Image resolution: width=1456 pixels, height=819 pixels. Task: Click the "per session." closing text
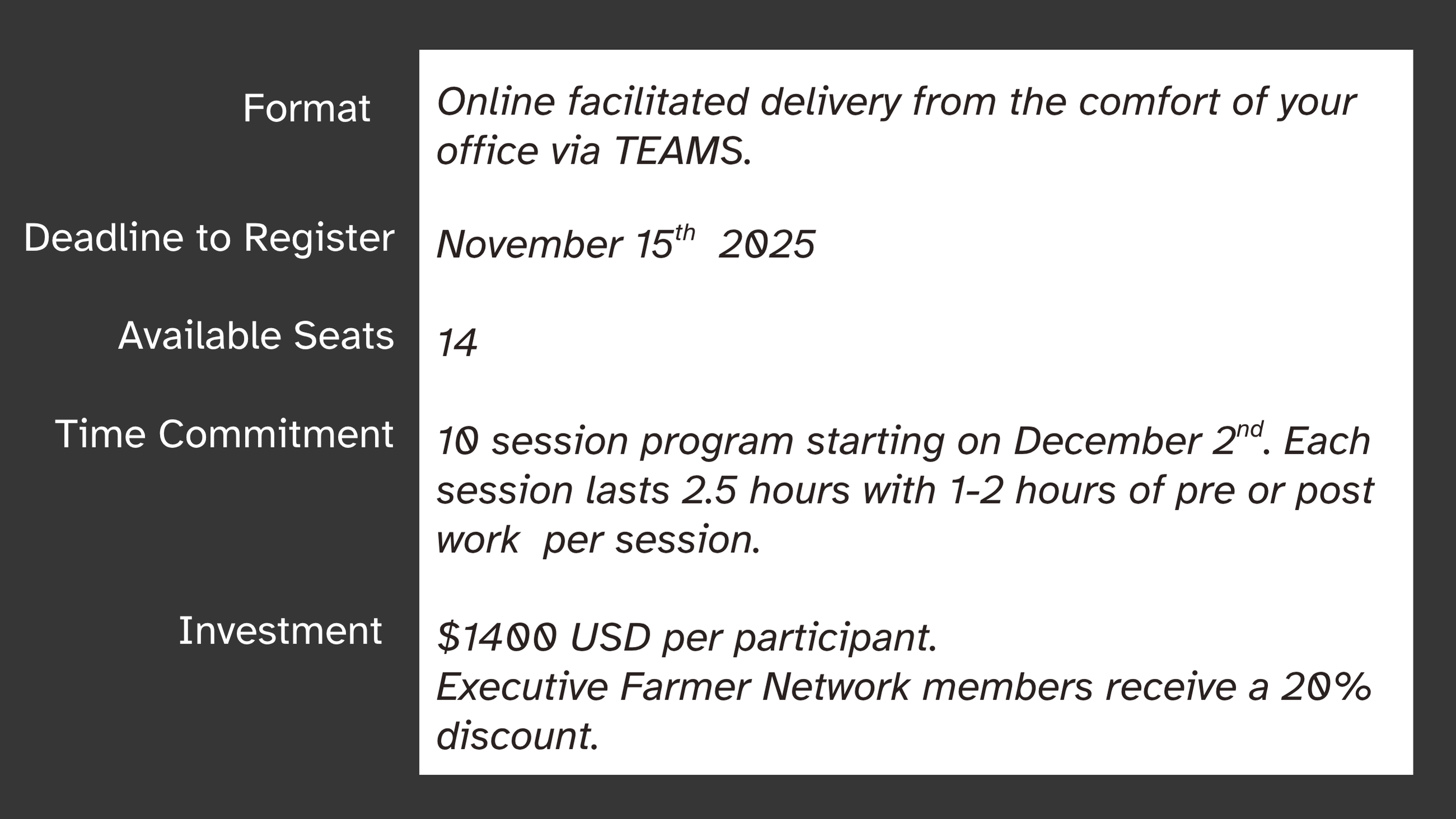[652, 539]
